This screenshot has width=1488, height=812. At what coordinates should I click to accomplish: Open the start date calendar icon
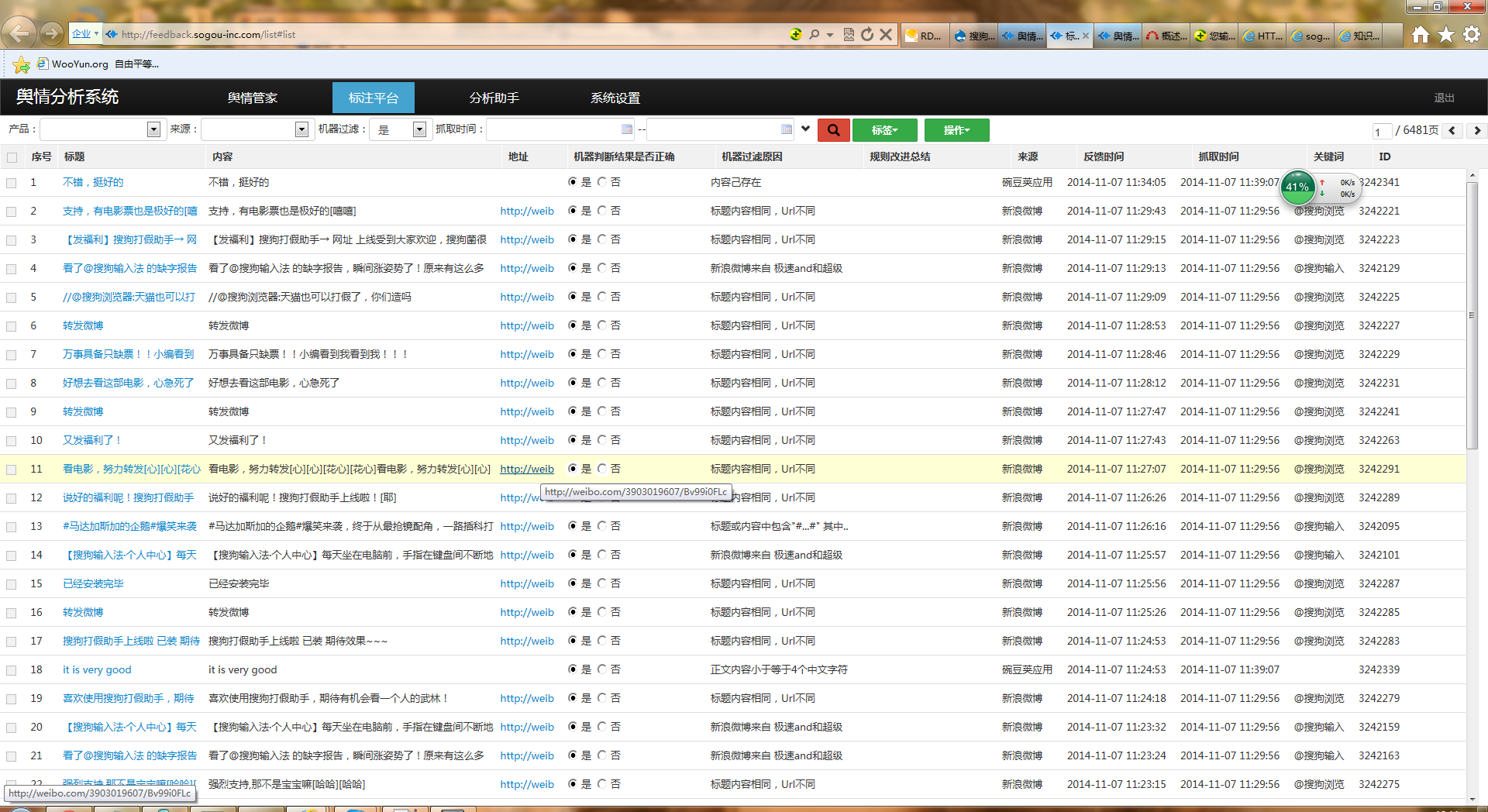coord(627,129)
